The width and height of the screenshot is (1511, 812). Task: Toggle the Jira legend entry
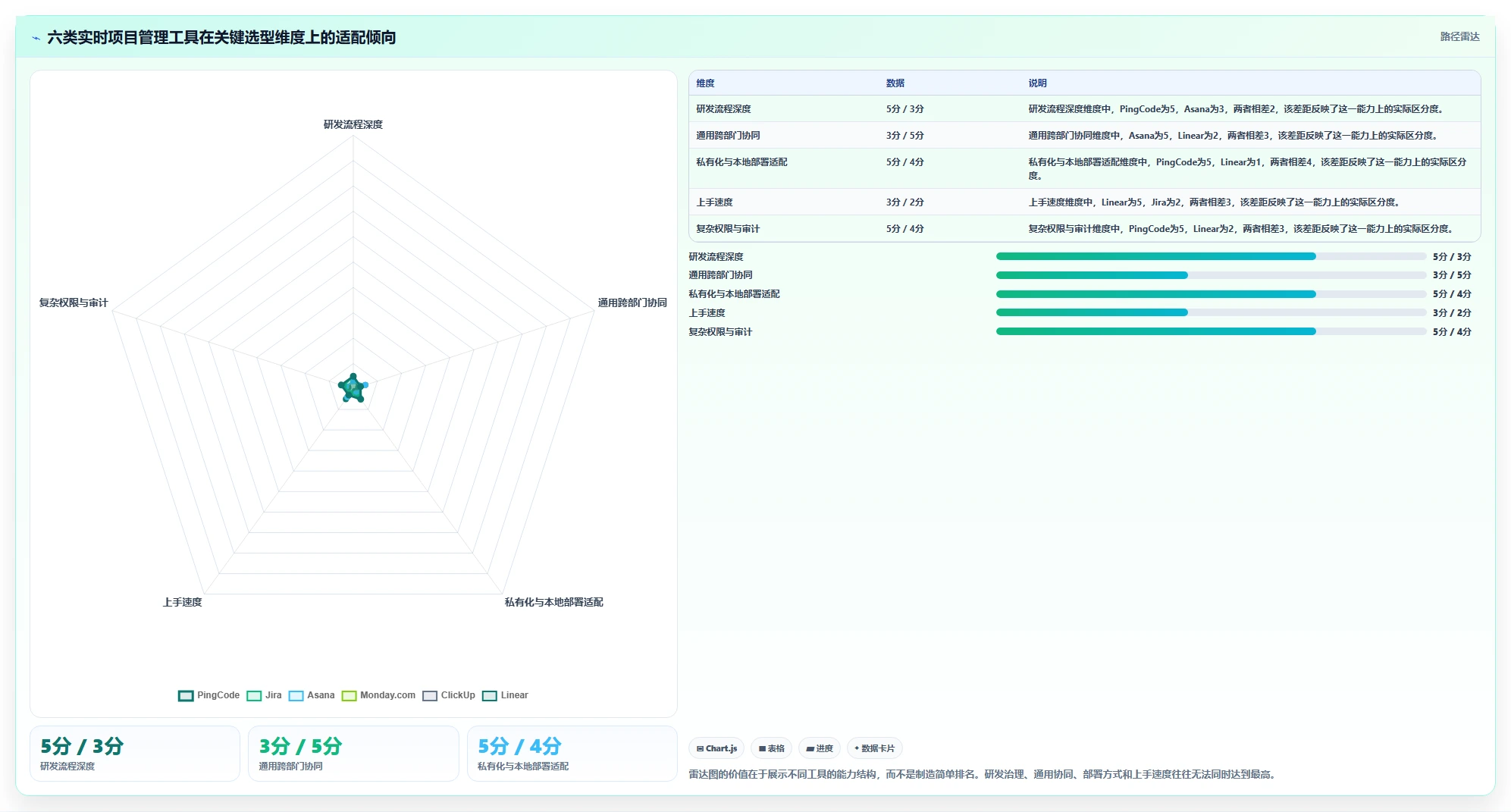pos(264,695)
